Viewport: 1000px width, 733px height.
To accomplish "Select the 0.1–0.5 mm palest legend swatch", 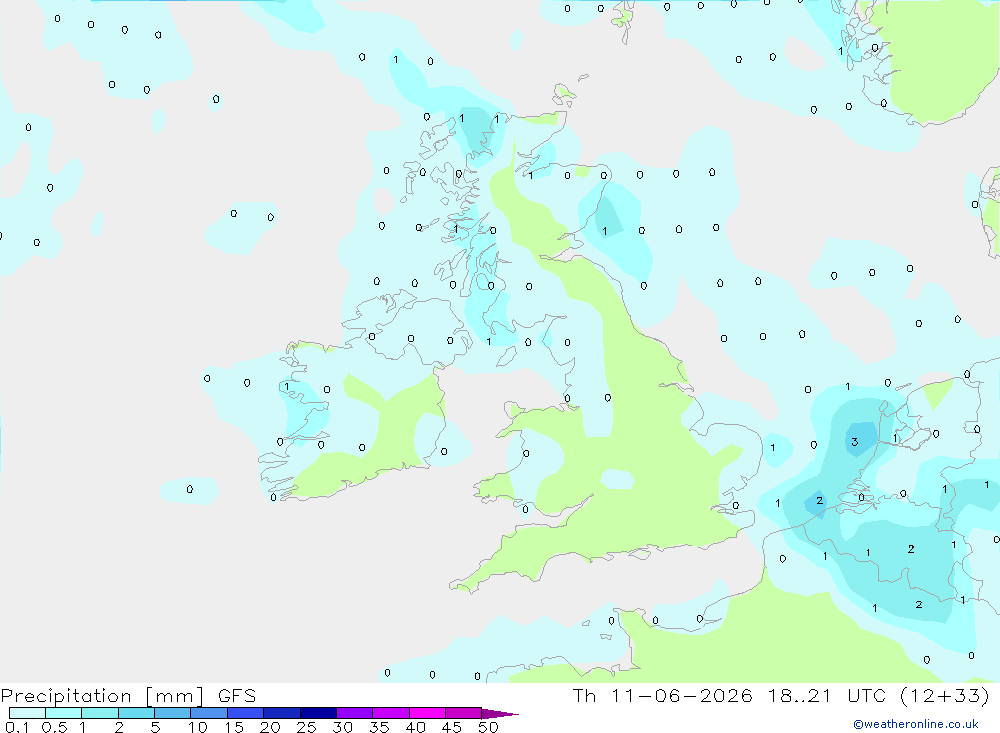I will point(27,713).
